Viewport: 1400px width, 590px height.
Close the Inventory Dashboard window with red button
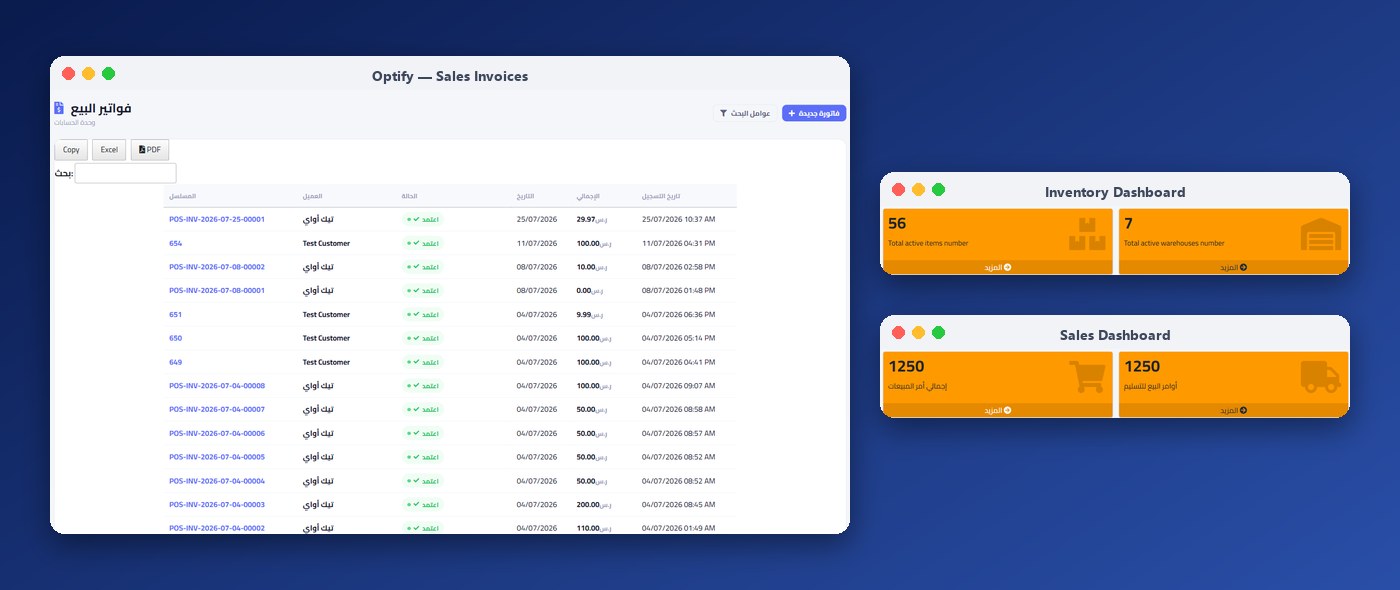pyautogui.click(x=898, y=190)
